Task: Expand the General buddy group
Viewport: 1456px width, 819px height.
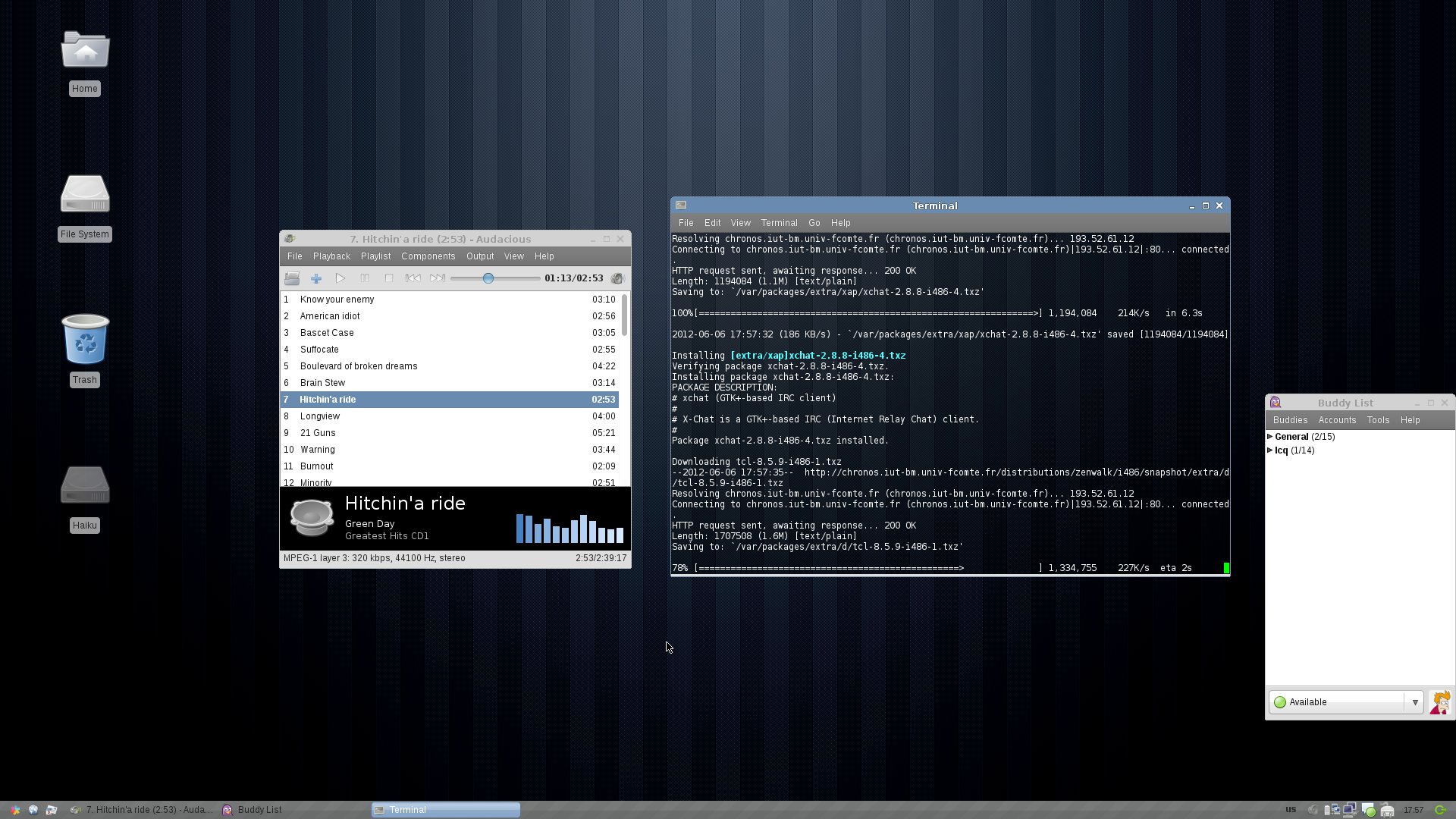Action: 1270,437
